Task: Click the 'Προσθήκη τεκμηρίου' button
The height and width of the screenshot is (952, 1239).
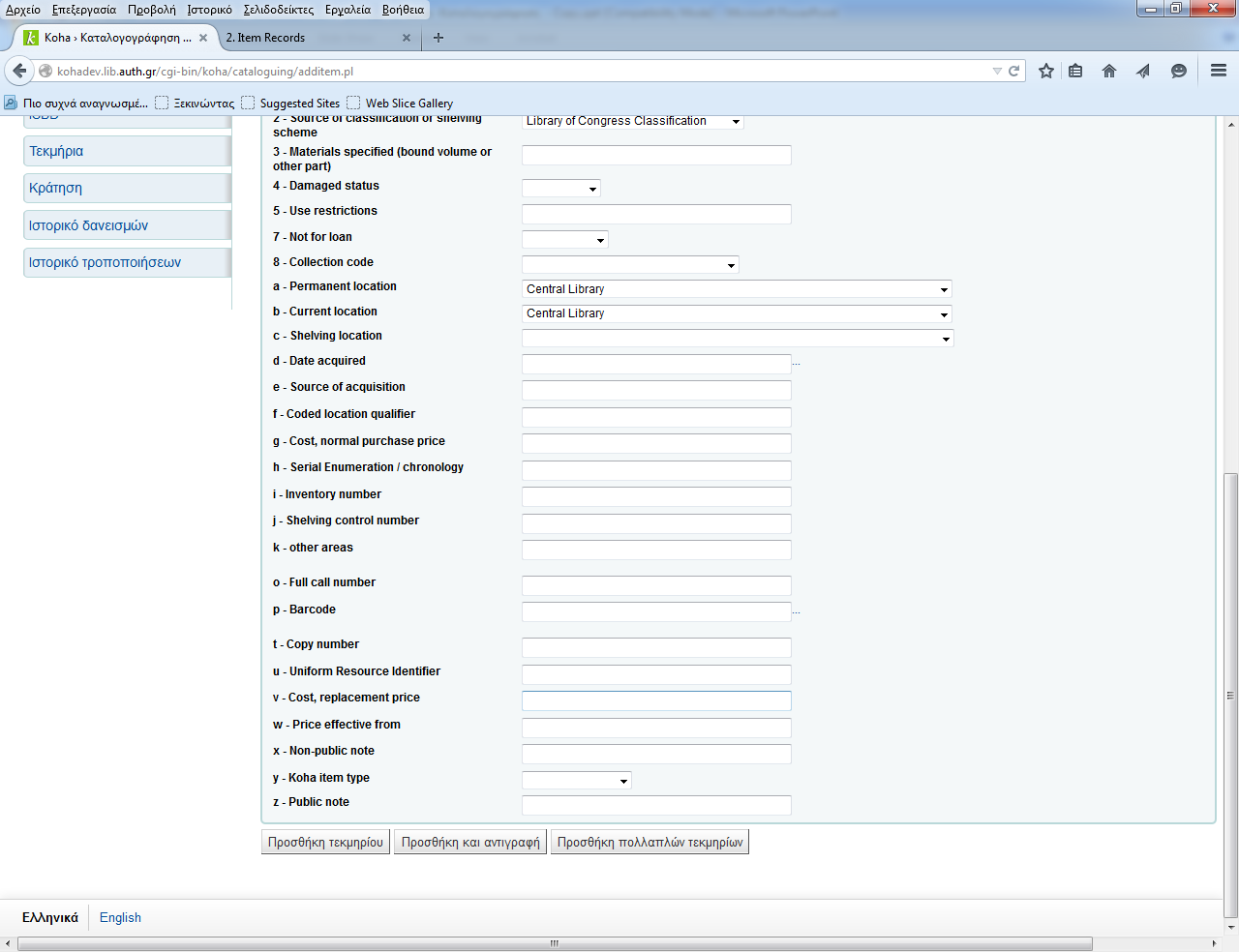Action: [x=325, y=842]
